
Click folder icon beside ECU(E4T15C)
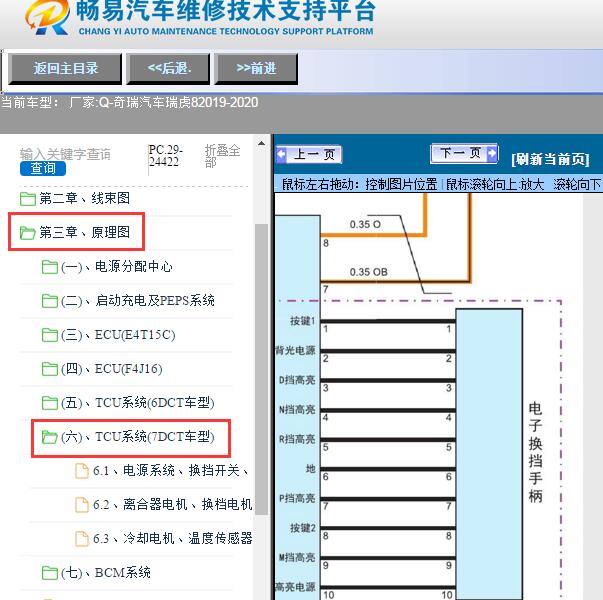click(x=50, y=335)
